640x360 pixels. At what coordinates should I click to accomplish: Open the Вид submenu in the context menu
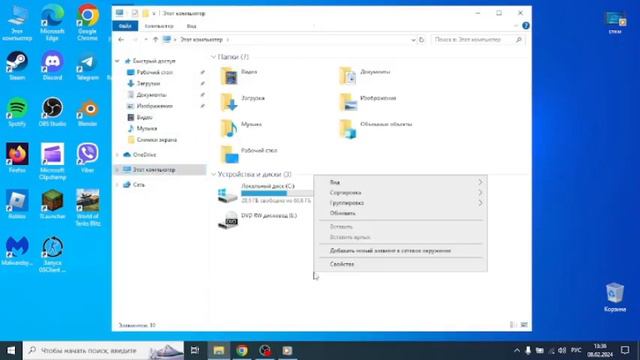[x=400, y=182]
